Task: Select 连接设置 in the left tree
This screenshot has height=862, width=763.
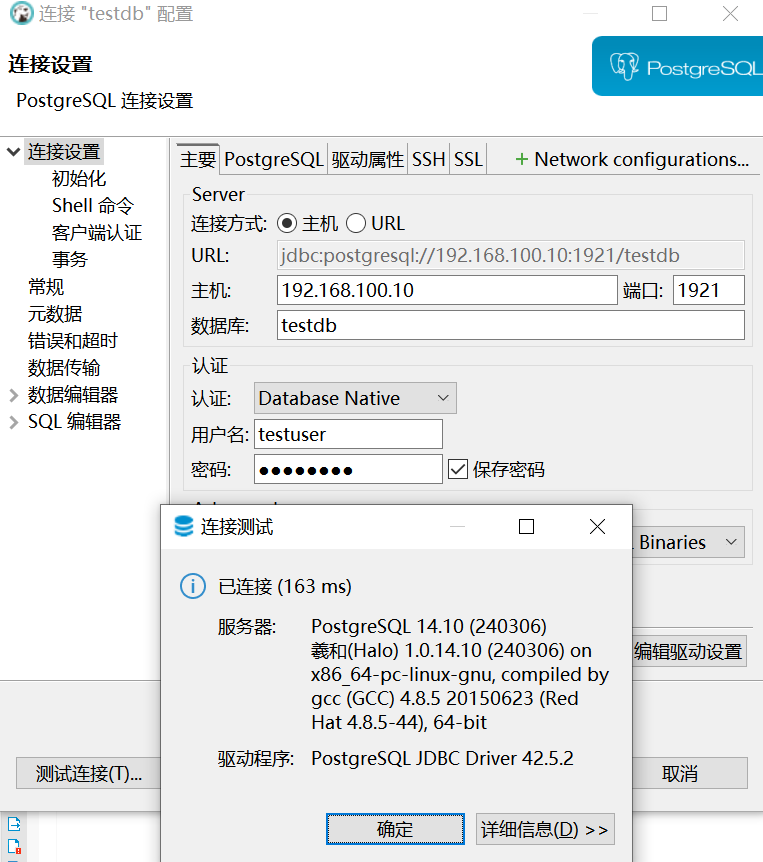Action: (x=64, y=152)
